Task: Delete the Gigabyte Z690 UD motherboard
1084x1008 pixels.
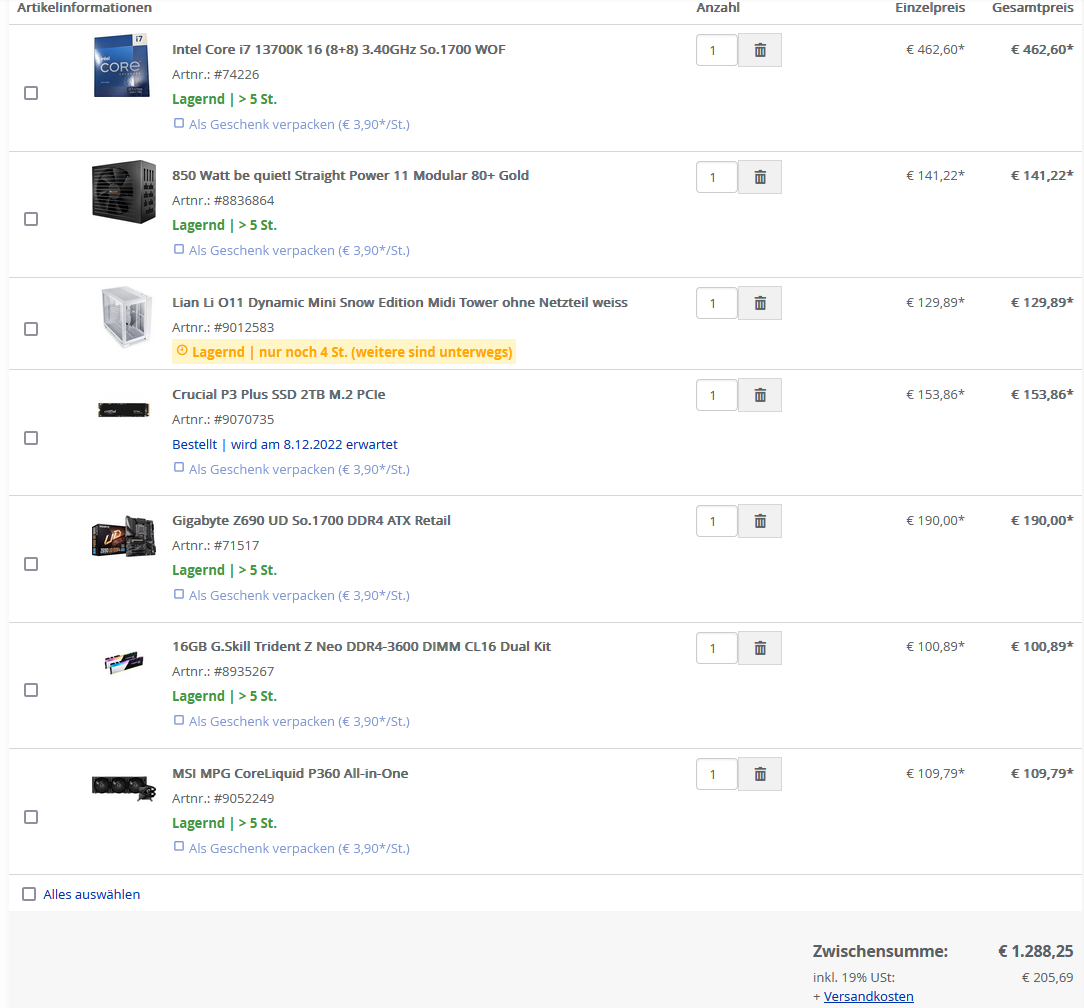Action: (x=760, y=521)
